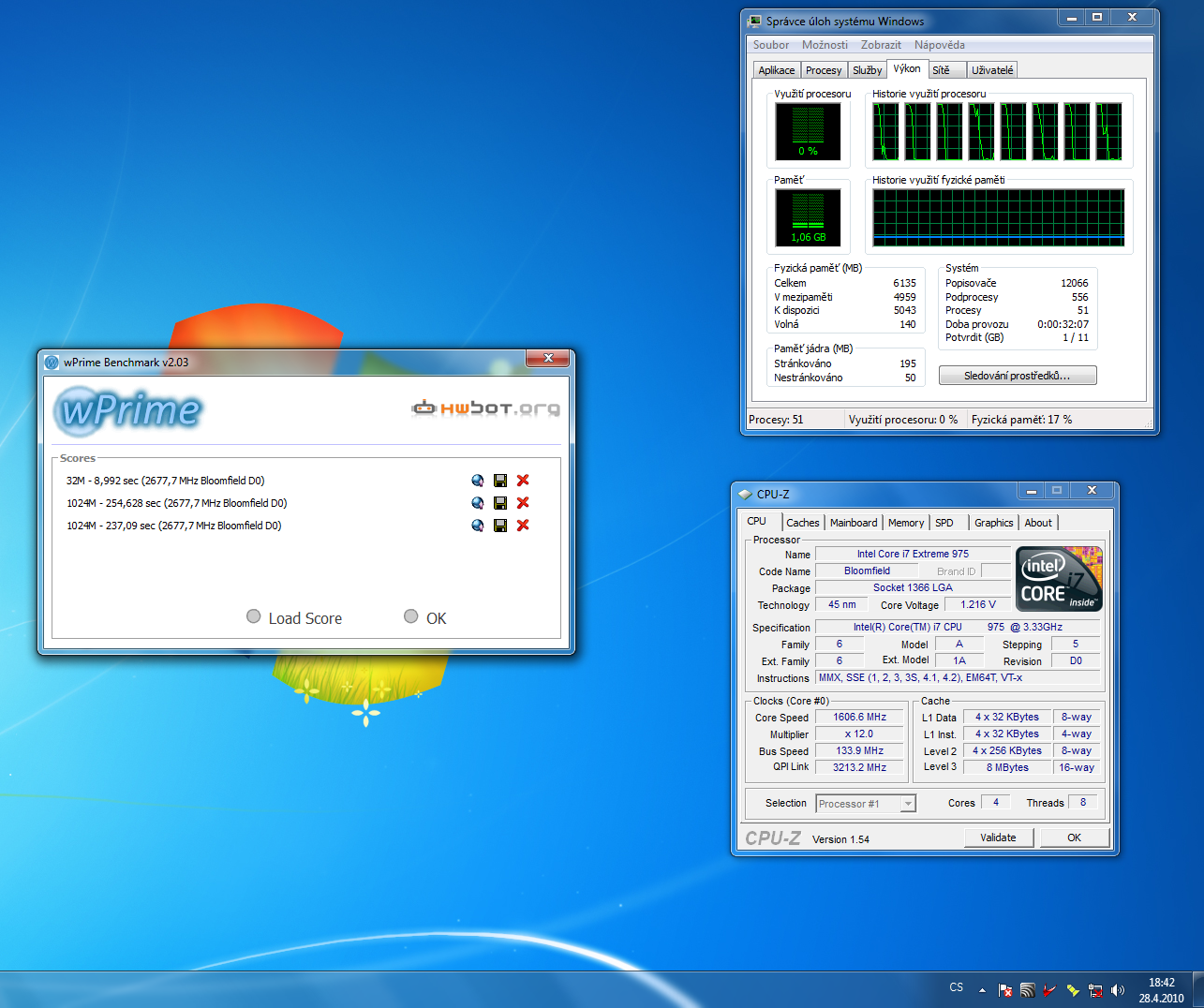Switch to the Aplikace tab

pyautogui.click(x=777, y=70)
